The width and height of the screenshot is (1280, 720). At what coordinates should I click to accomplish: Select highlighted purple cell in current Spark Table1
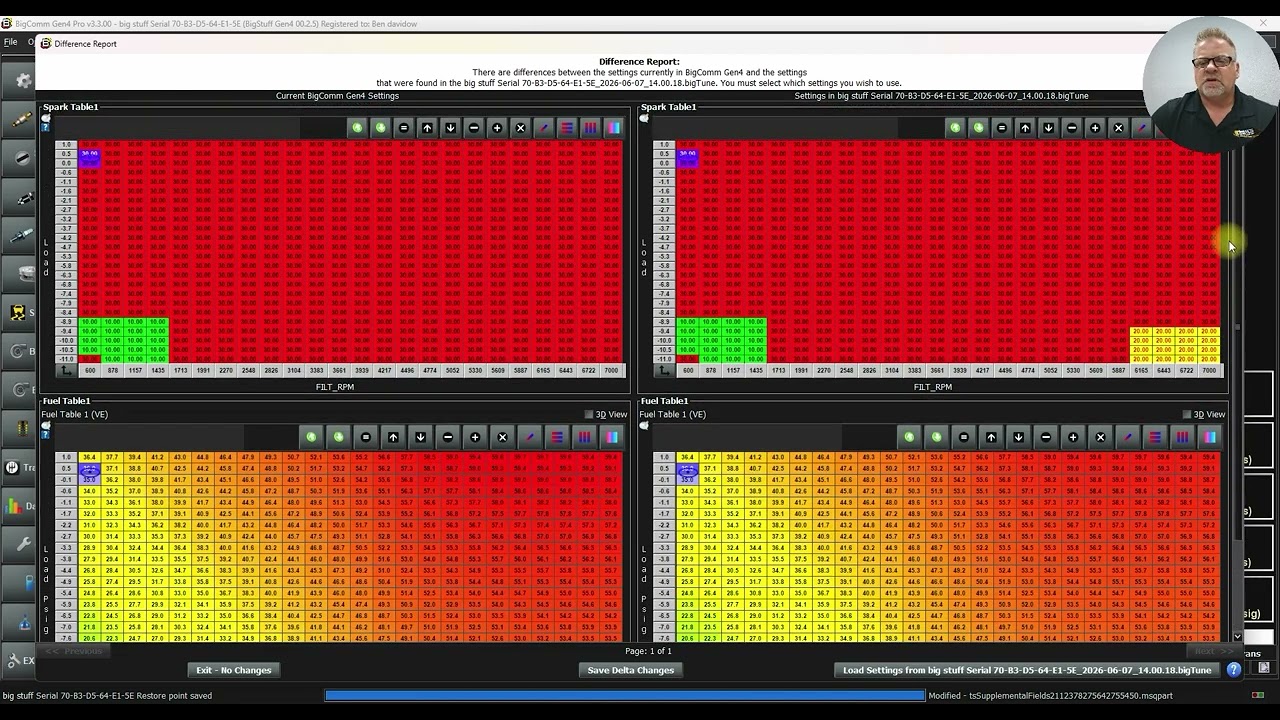click(x=90, y=155)
